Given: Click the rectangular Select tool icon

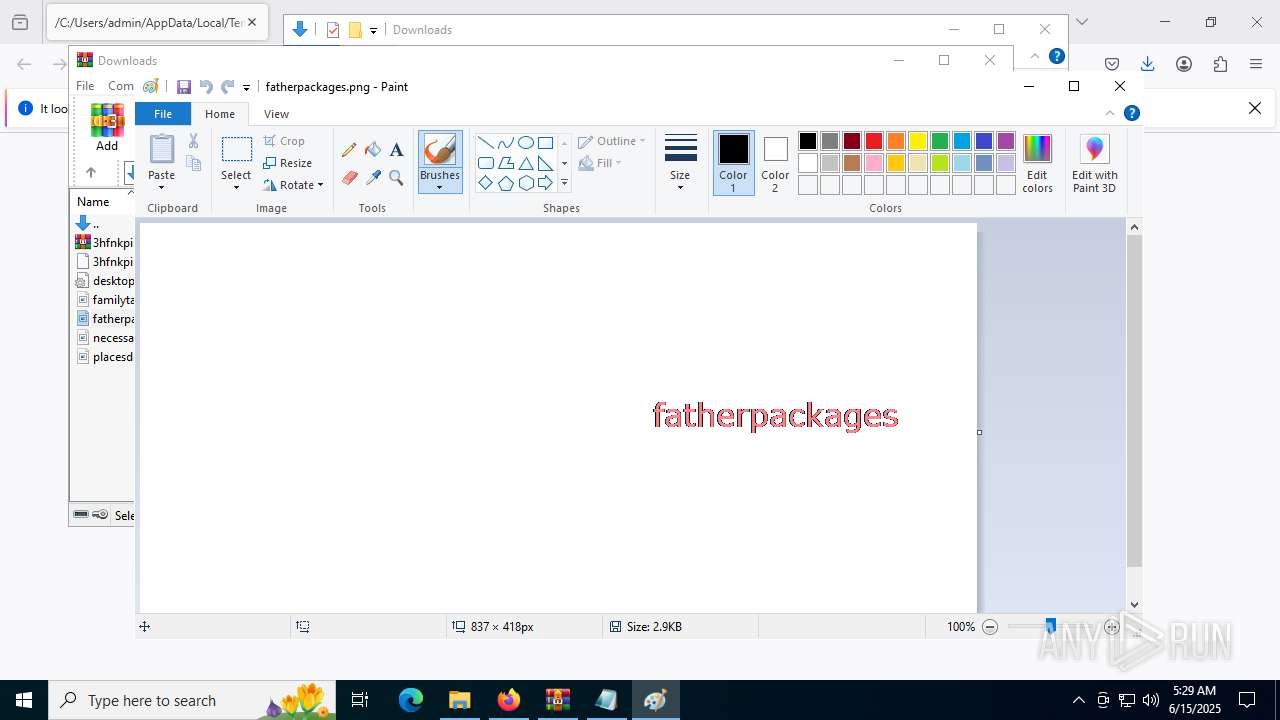Looking at the screenshot, I should 236,150.
